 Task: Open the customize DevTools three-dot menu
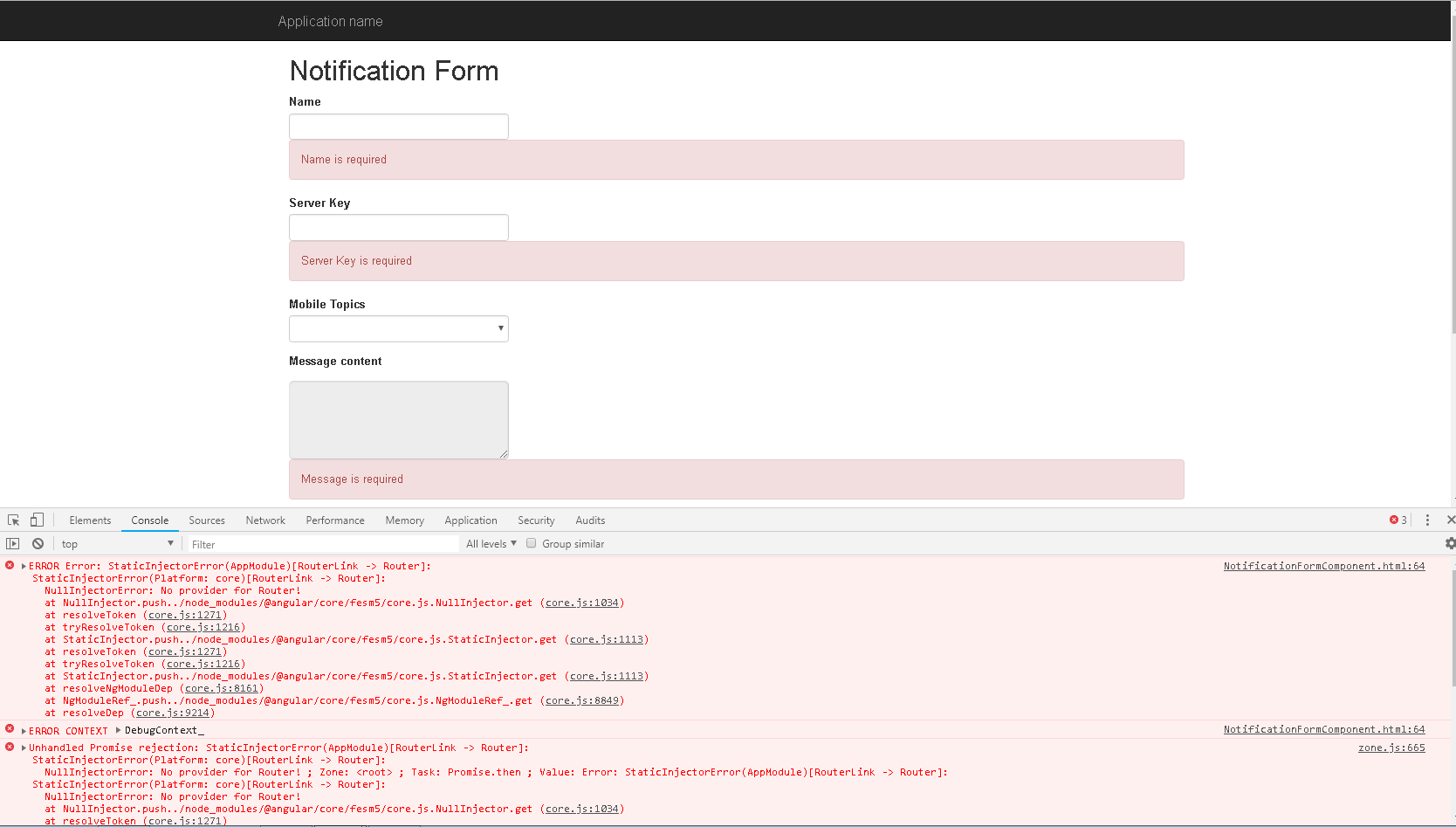pos(1427,520)
